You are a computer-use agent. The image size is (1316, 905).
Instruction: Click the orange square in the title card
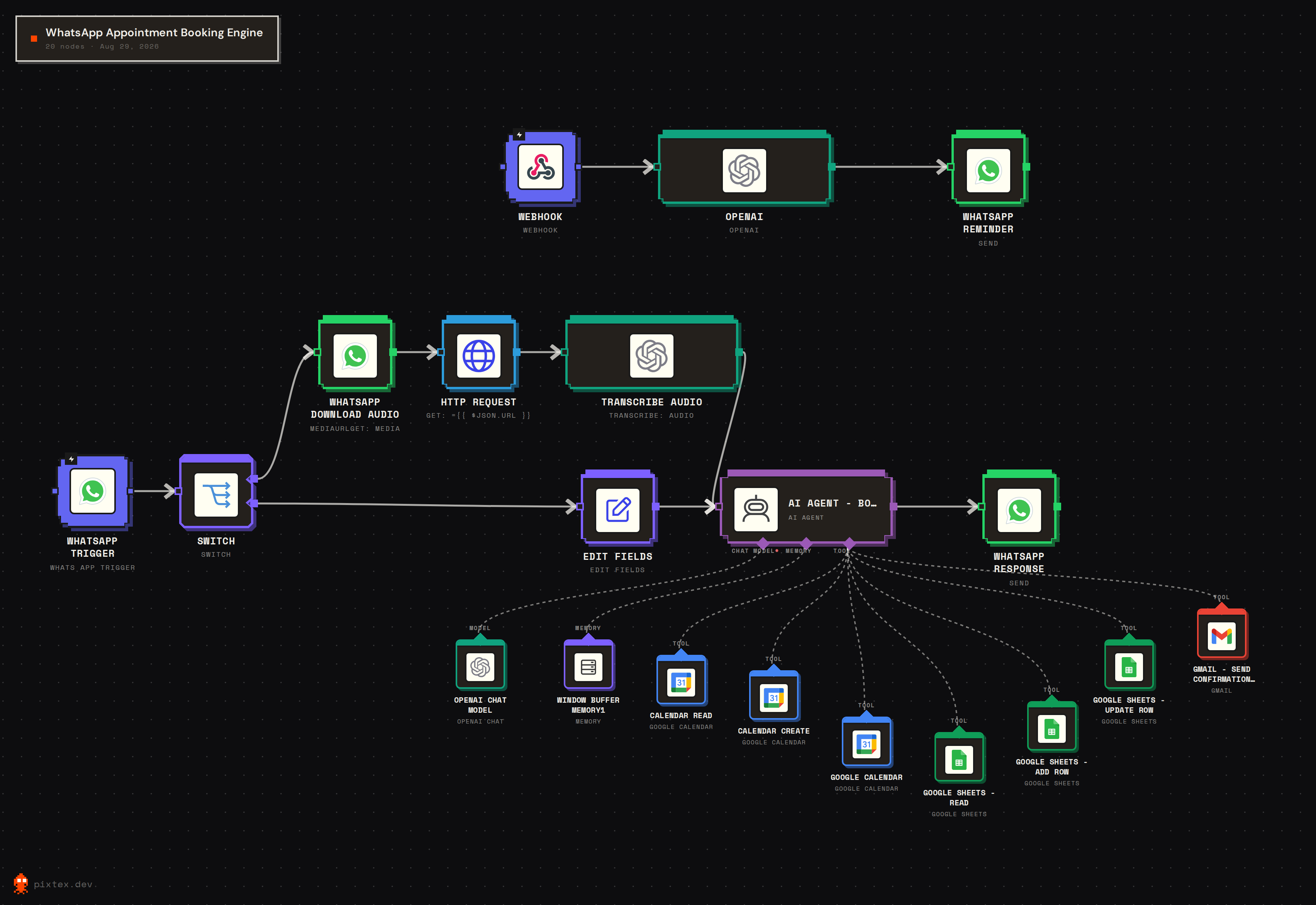point(34,39)
